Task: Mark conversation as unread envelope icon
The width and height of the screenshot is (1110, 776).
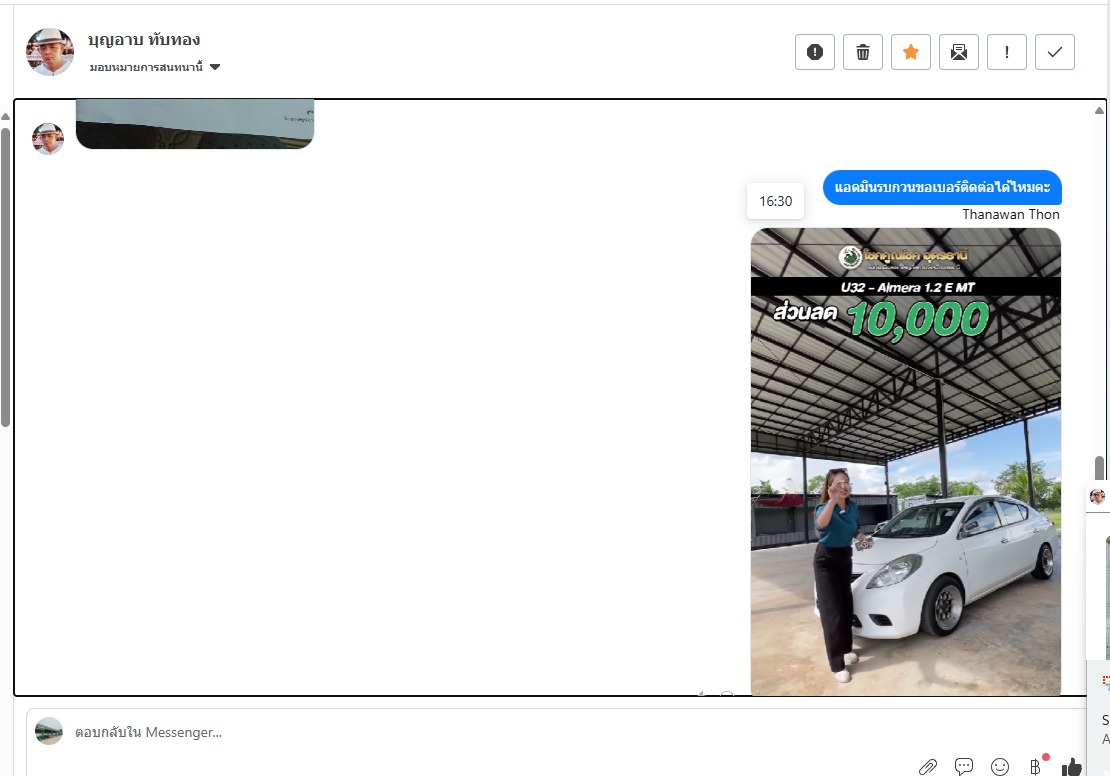Action: [959, 52]
